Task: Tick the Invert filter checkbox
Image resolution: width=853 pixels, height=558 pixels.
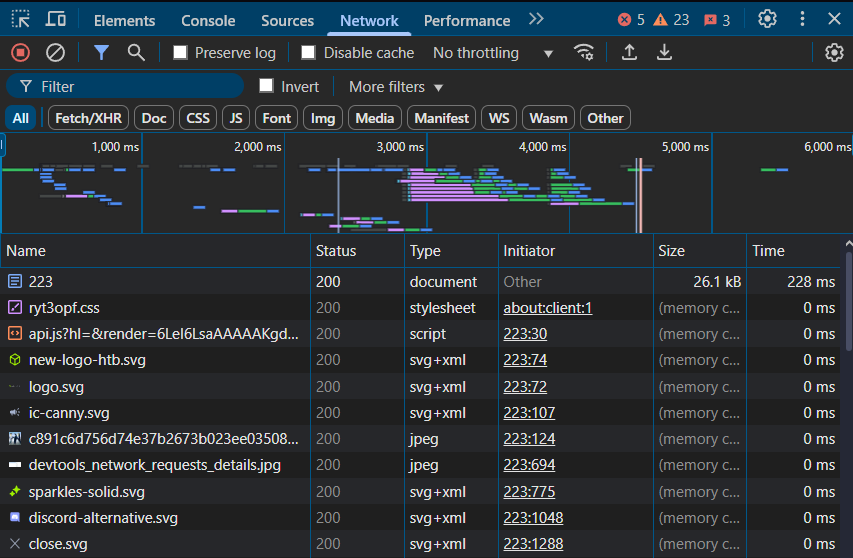Action: (x=266, y=86)
